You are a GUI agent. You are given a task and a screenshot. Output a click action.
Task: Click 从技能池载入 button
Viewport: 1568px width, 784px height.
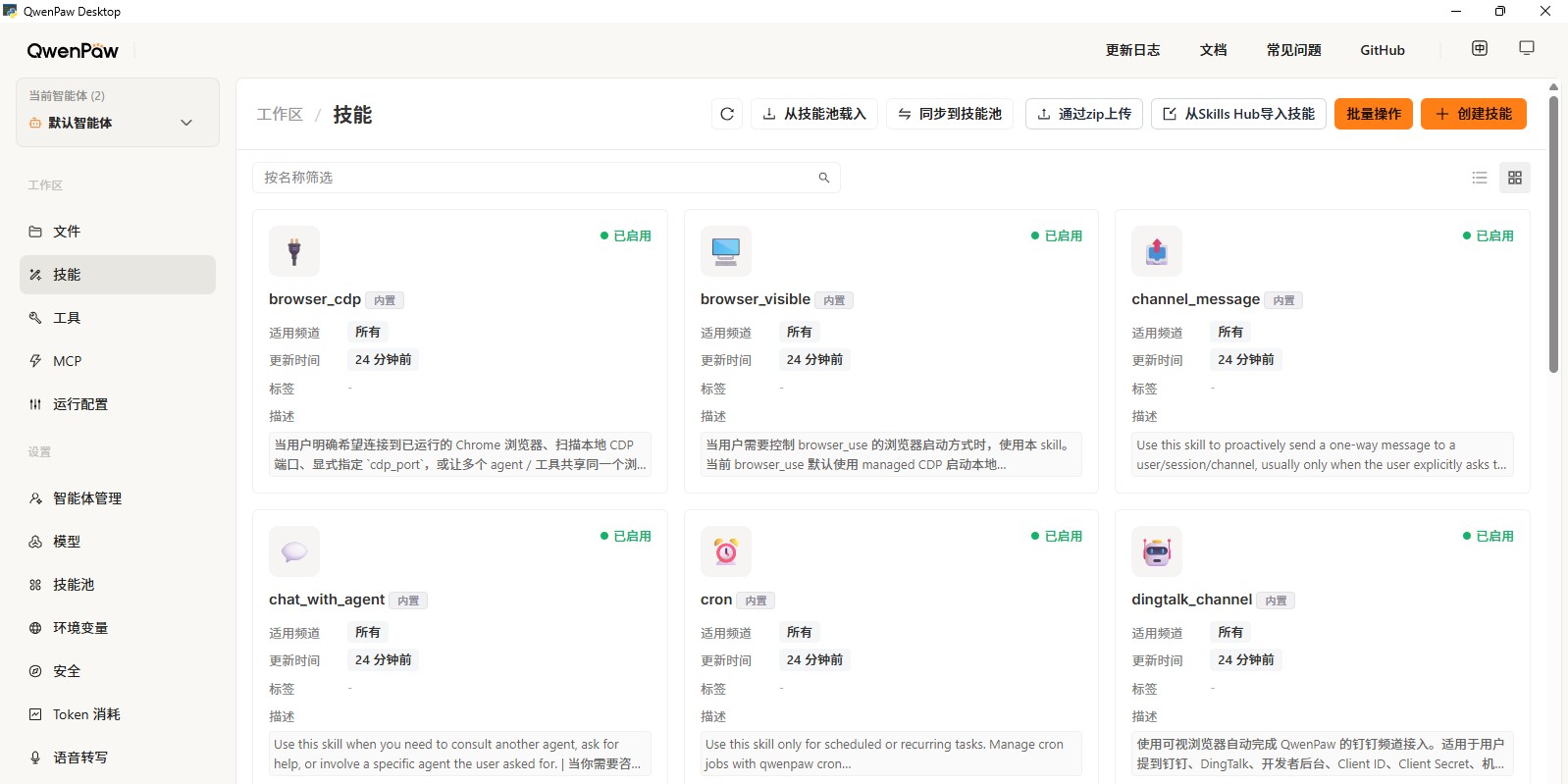click(814, 114)
